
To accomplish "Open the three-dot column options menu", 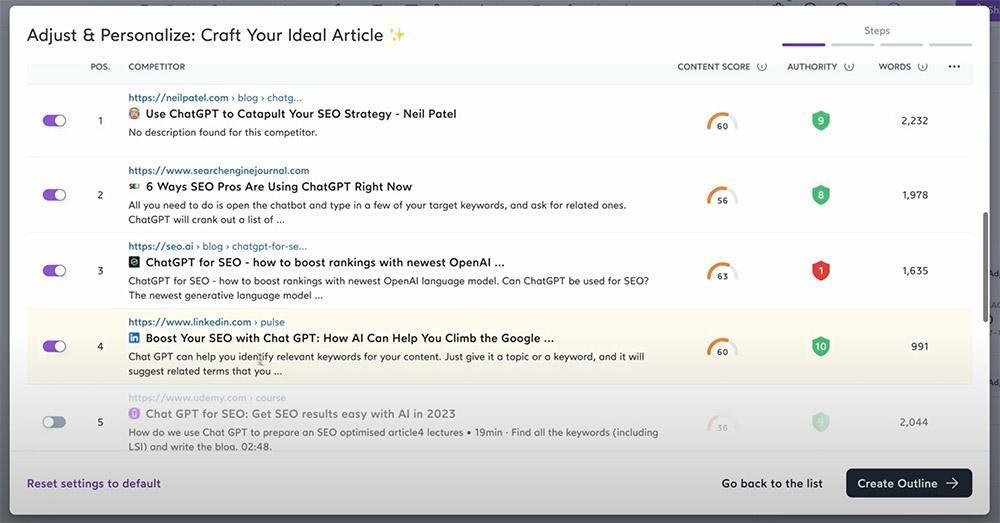I will [x=954, y=66].
